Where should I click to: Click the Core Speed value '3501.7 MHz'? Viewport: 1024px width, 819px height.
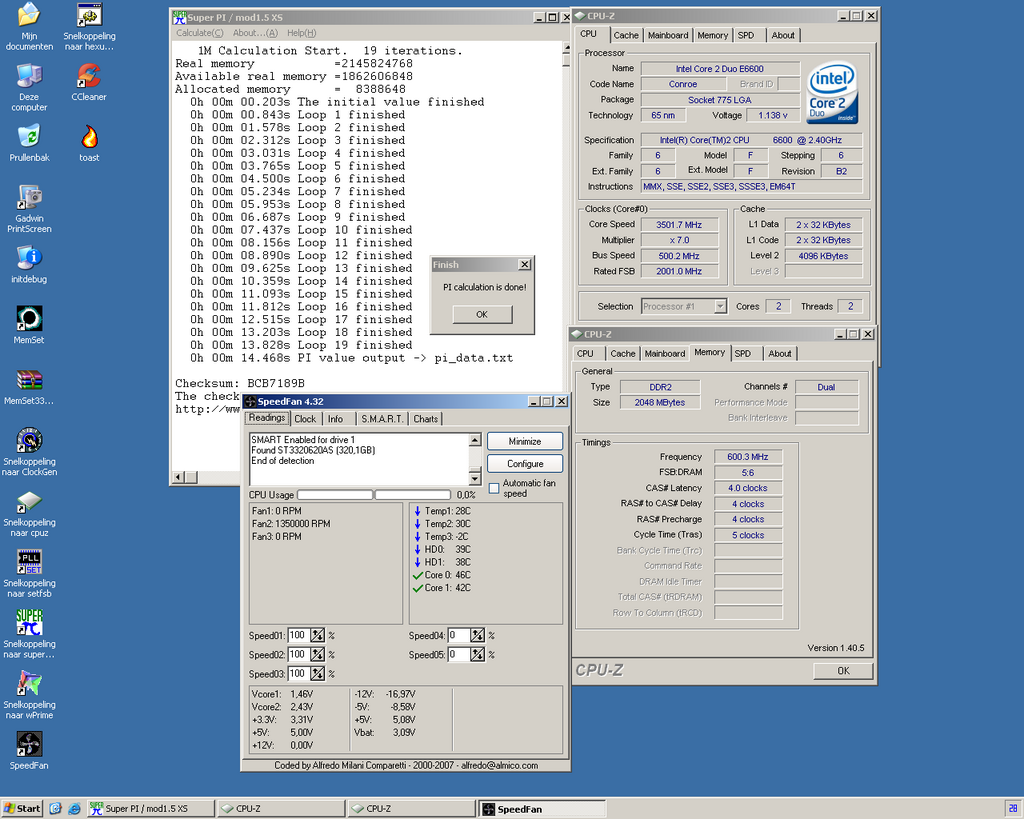tap(679, 225)
